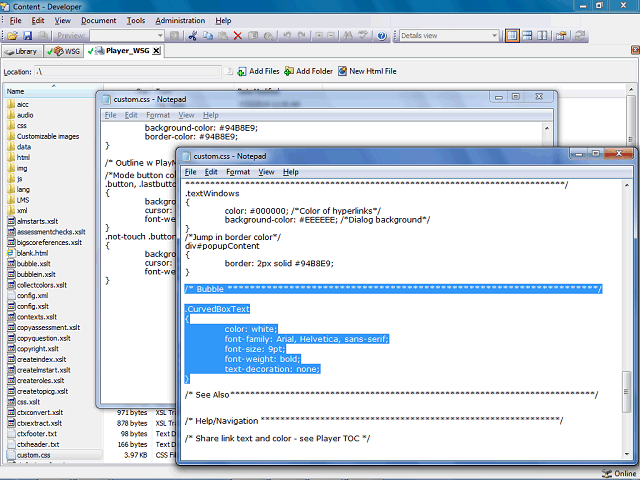Click Add Folder button
The image size is (640, 480).
[309, 71]
